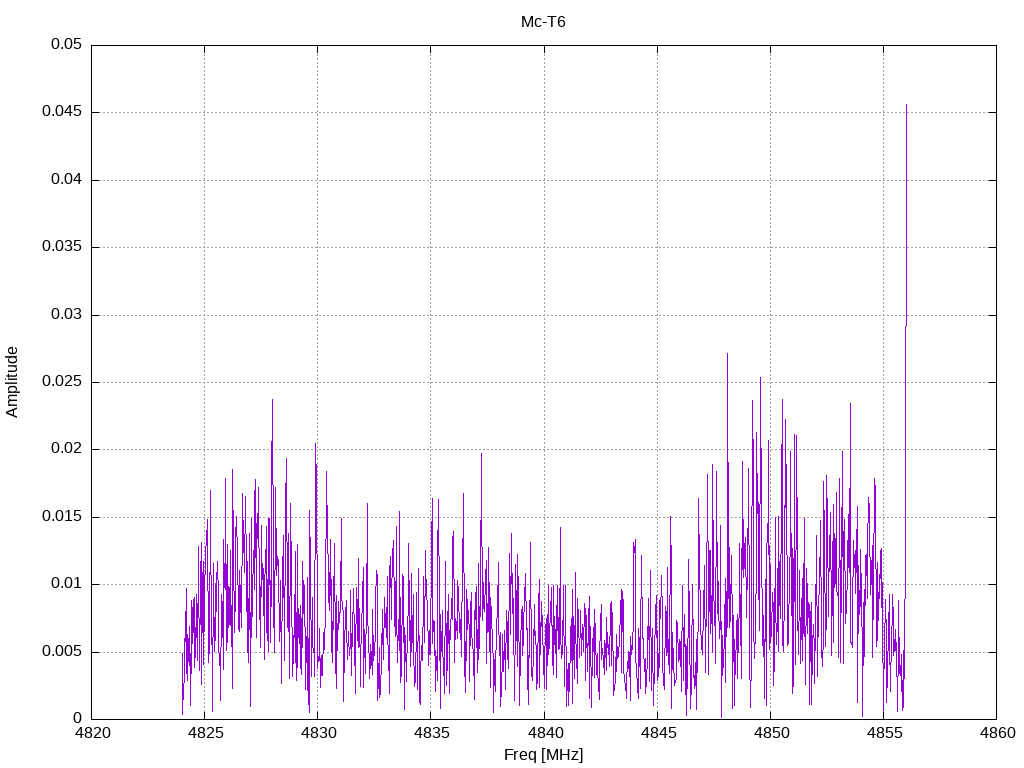Click the 4845 x-axis tick label
Image resolution: width=1024 pixels, height=768 pixels.
click(658, 733)
